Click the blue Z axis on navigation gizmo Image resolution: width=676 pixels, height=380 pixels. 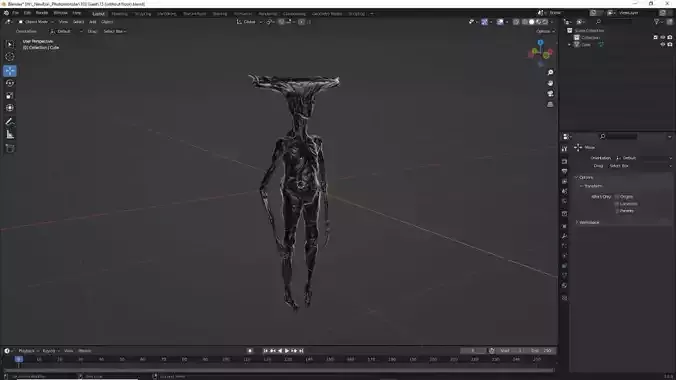click(540, 42)
